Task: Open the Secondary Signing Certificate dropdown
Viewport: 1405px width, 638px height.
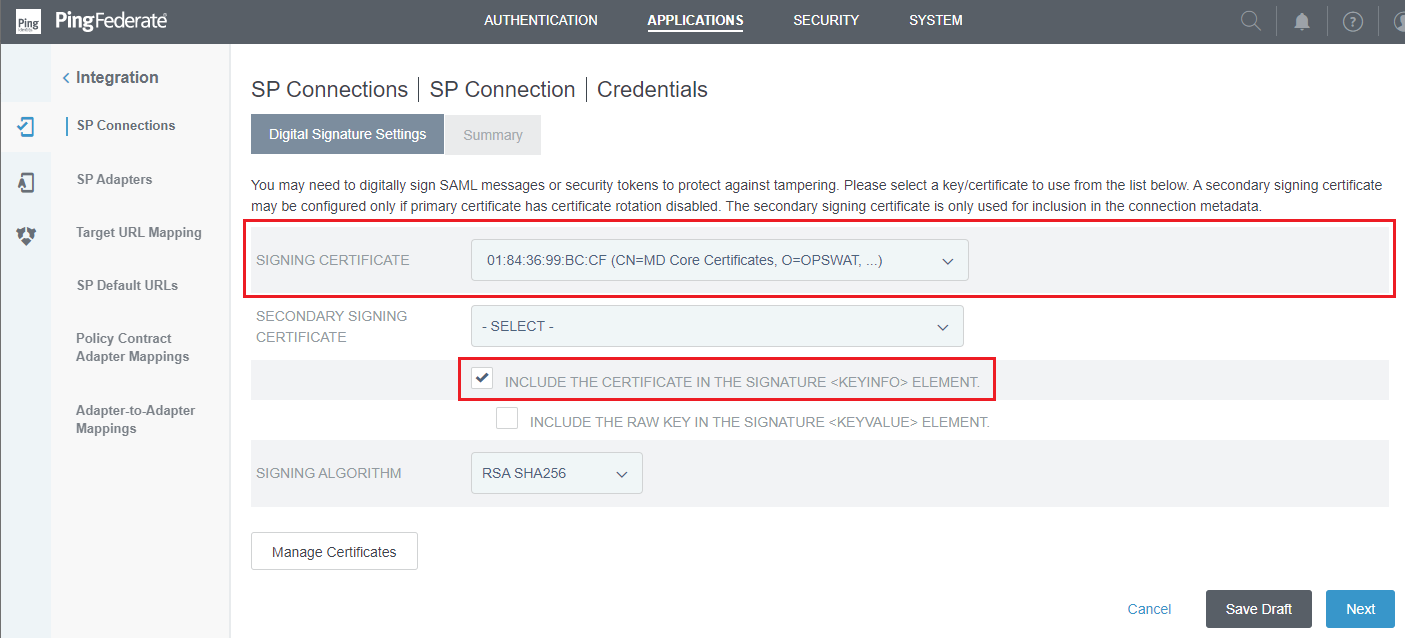Action: click(x=717, y=326)
